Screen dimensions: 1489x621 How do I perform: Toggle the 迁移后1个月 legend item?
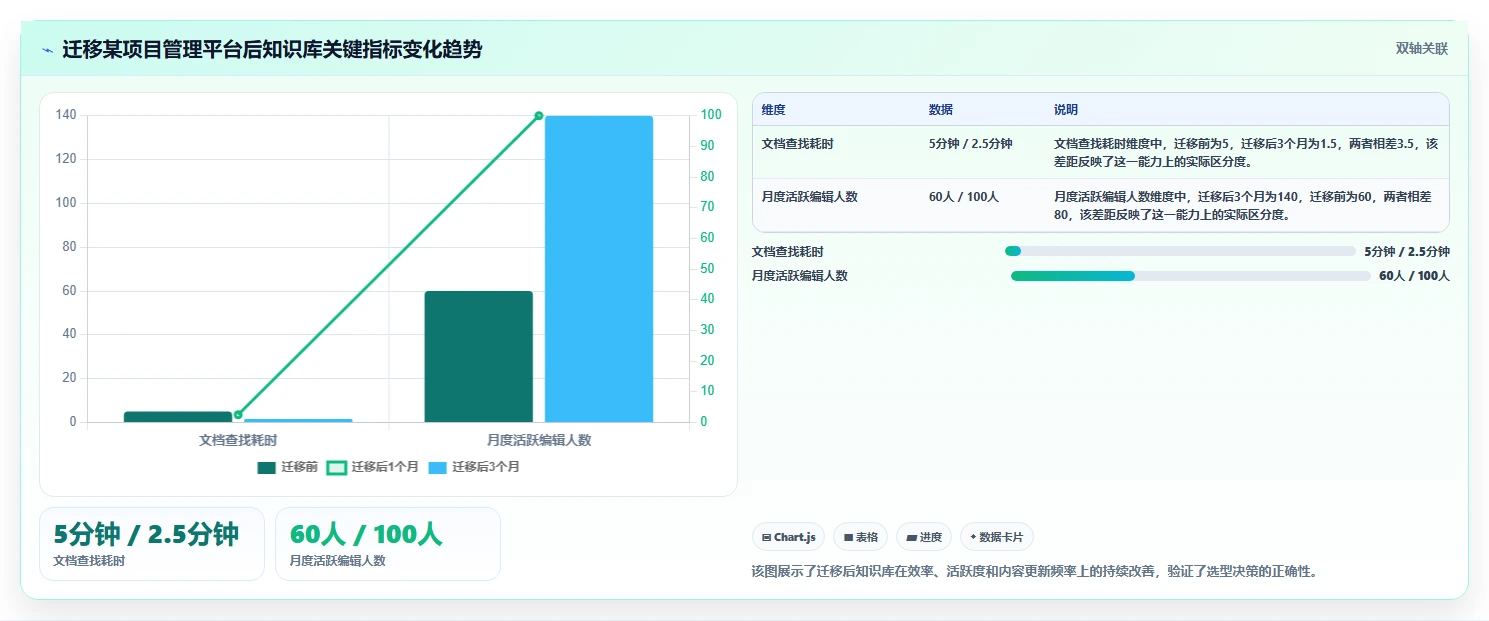click(x=373, y=467)
